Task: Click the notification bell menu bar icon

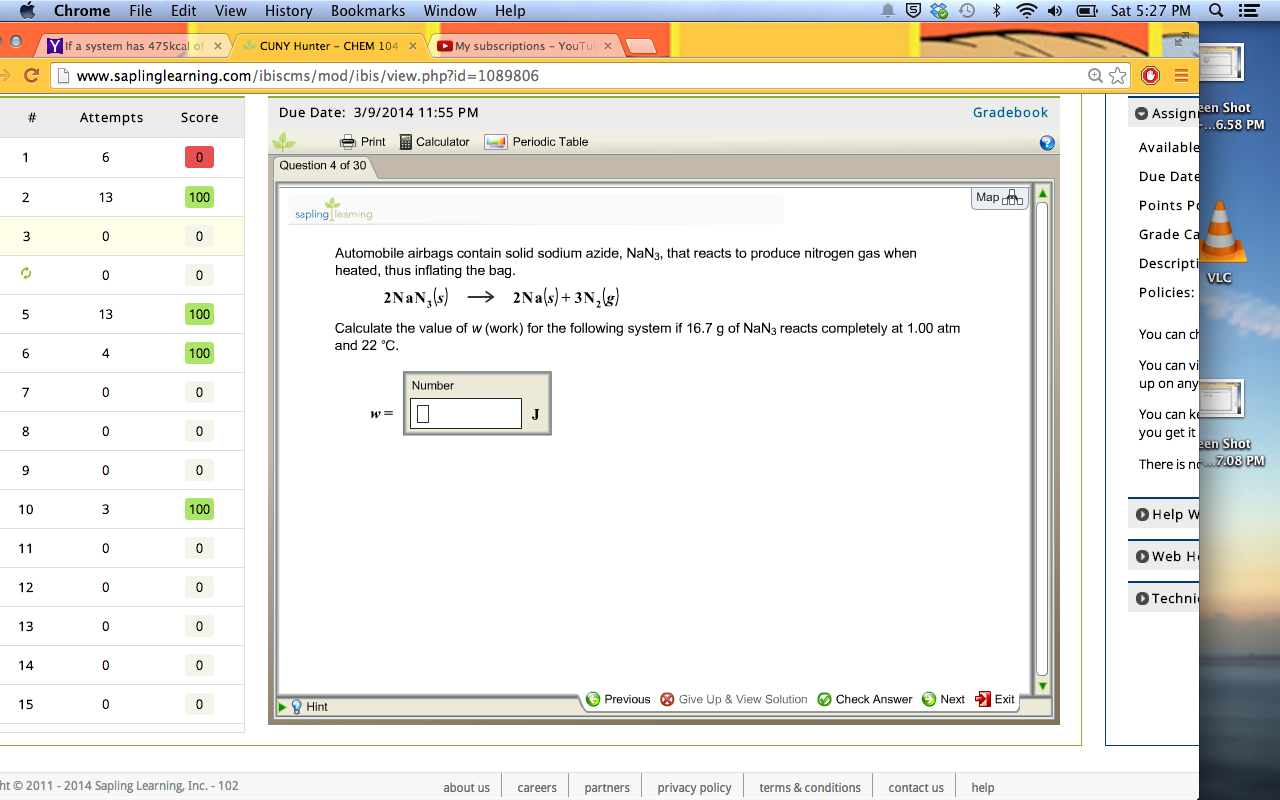Action: [887, 11]
